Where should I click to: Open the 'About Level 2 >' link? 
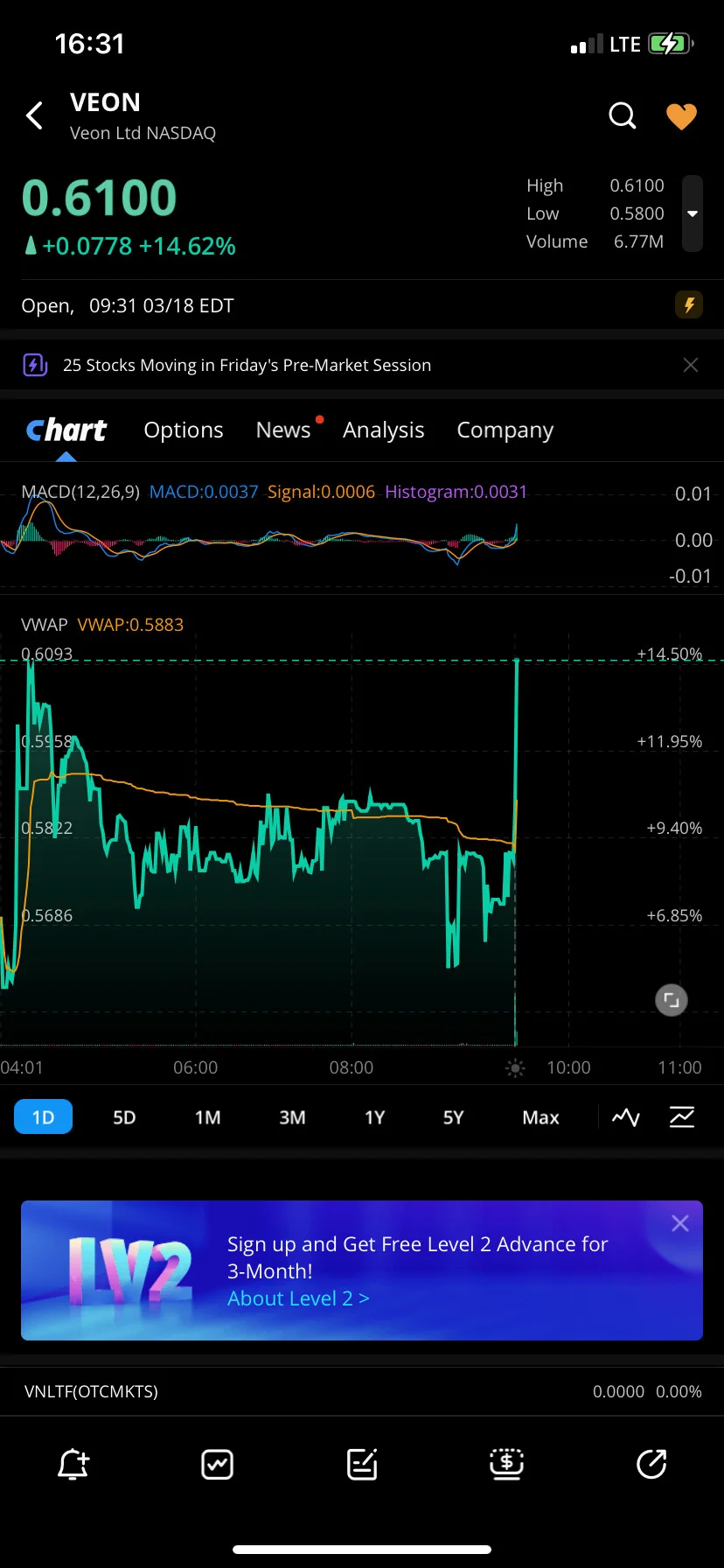(298, 1298)
